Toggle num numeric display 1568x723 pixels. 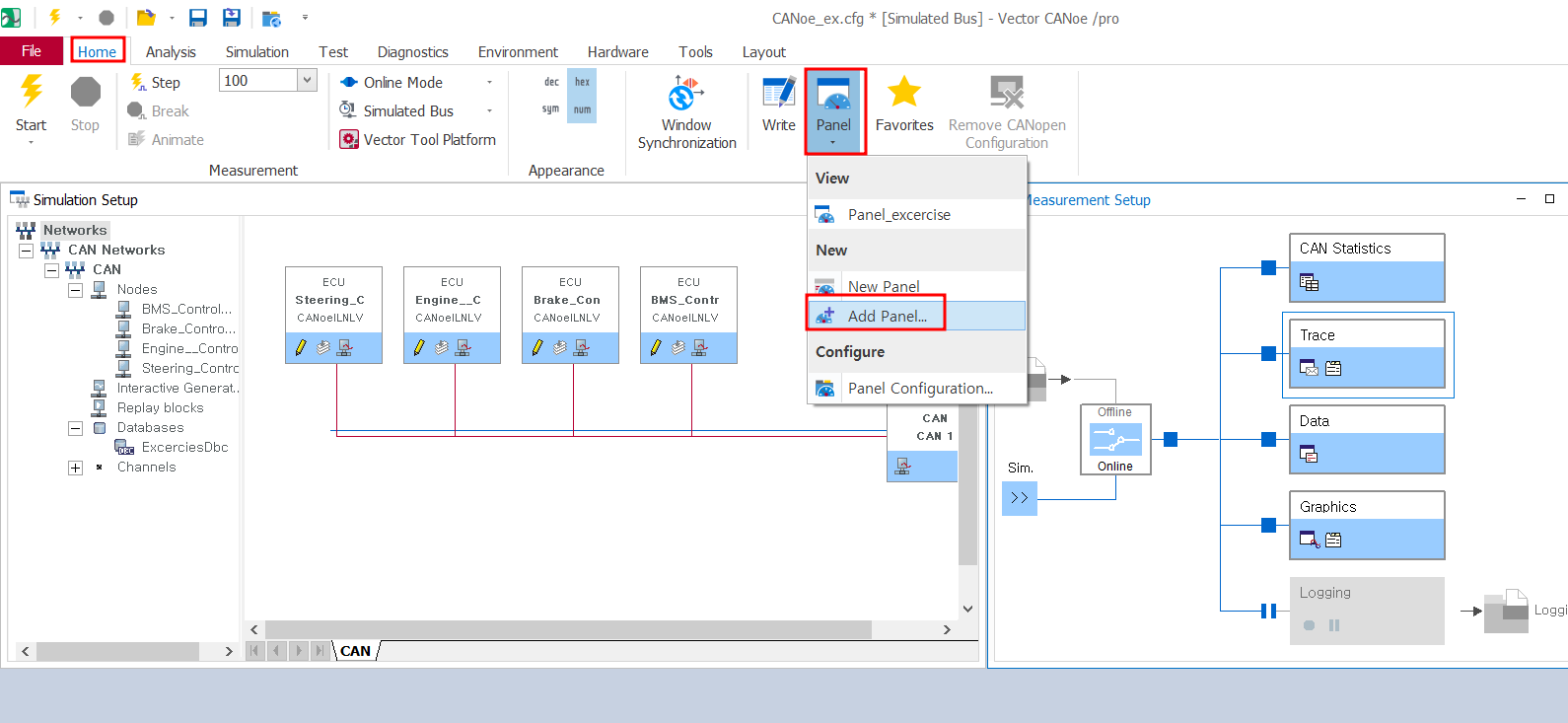[583, 109]
